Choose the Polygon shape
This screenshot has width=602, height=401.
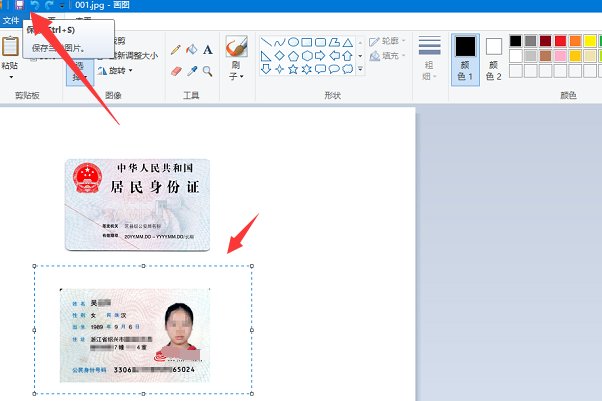[x=334, y=42]
